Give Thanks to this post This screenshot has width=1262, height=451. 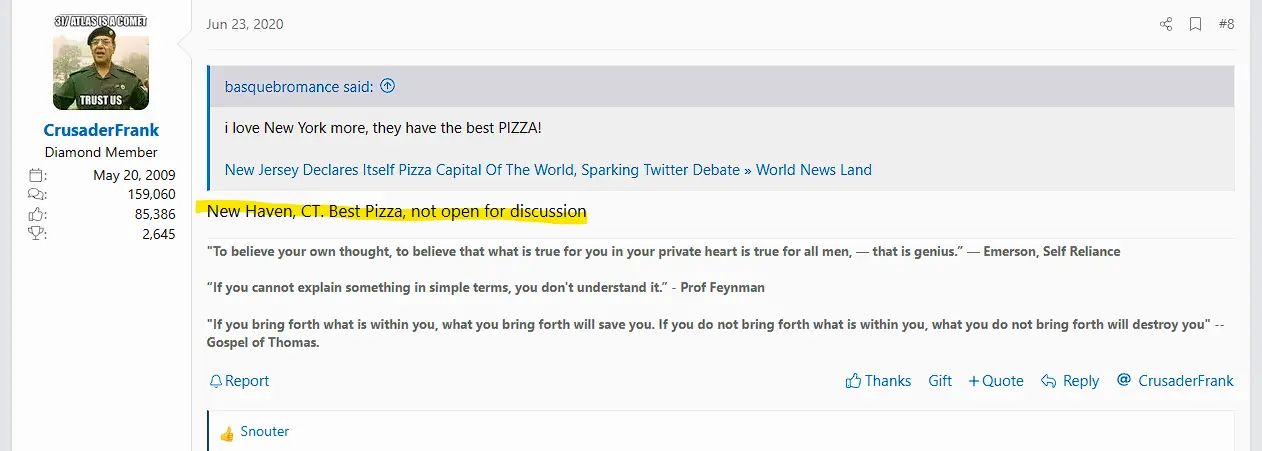click(x=878, y=381)
